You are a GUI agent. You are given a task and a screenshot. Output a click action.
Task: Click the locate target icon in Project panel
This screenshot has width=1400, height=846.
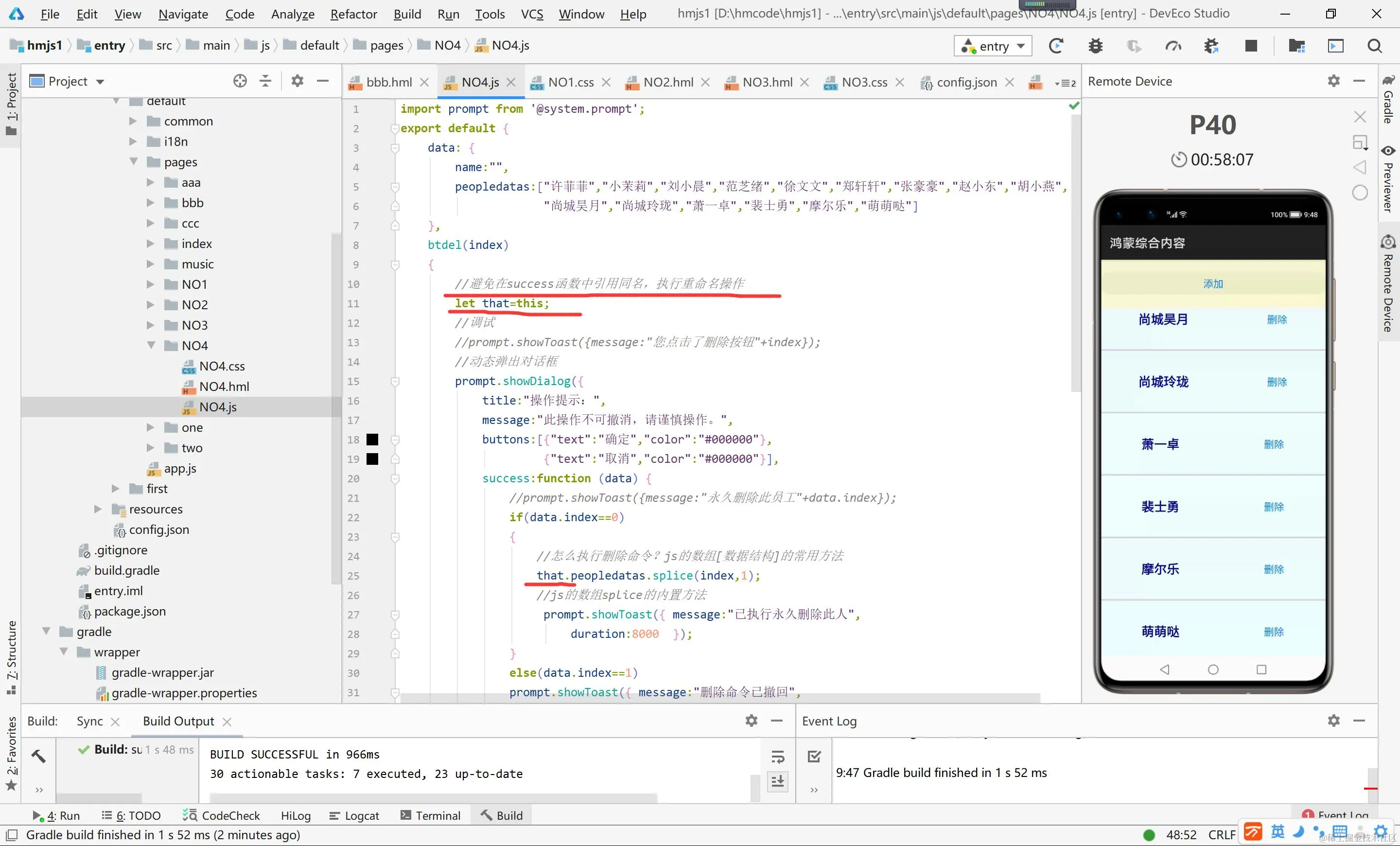[x=240, y=81]
